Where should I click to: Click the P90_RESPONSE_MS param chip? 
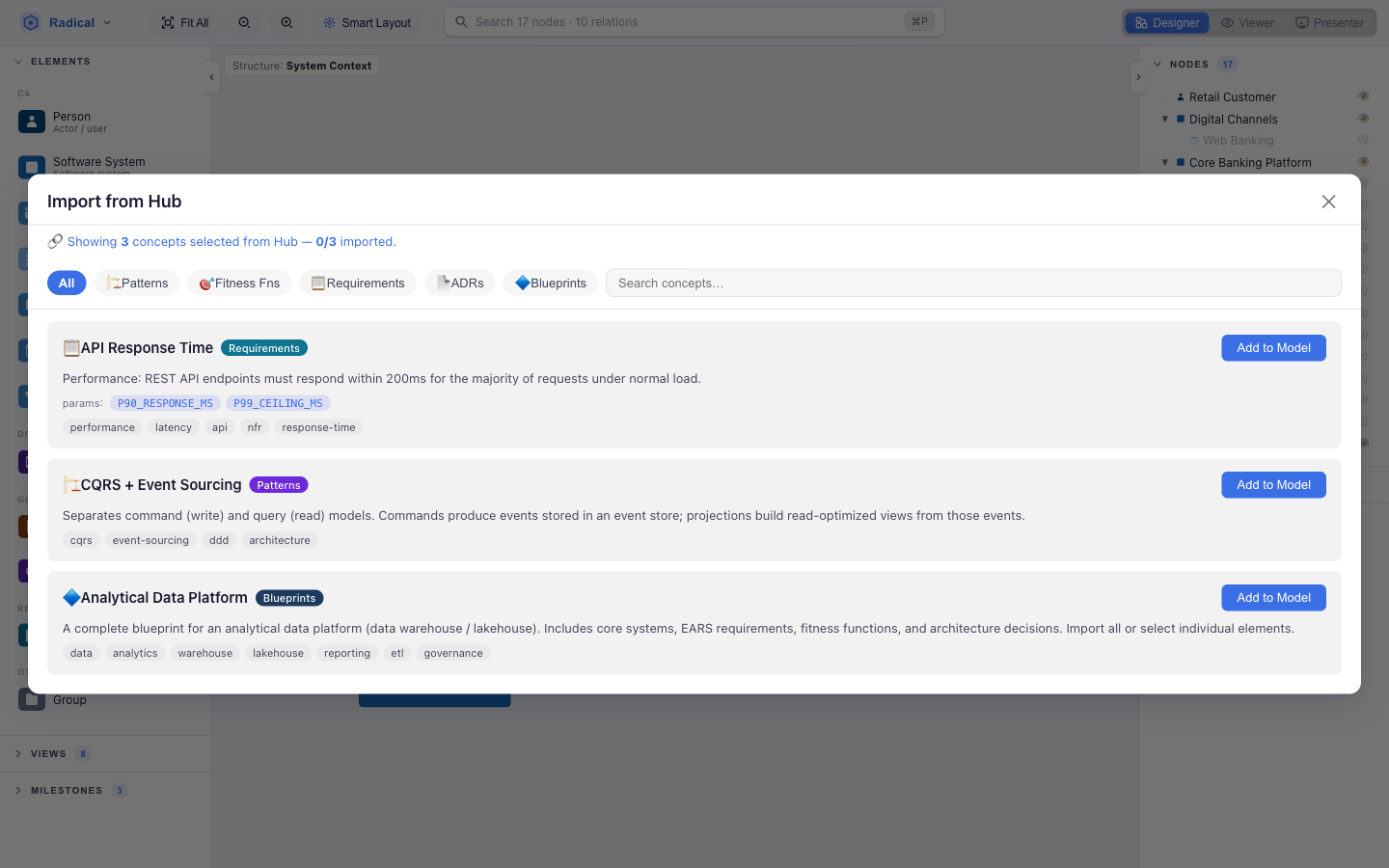(165, 403)
